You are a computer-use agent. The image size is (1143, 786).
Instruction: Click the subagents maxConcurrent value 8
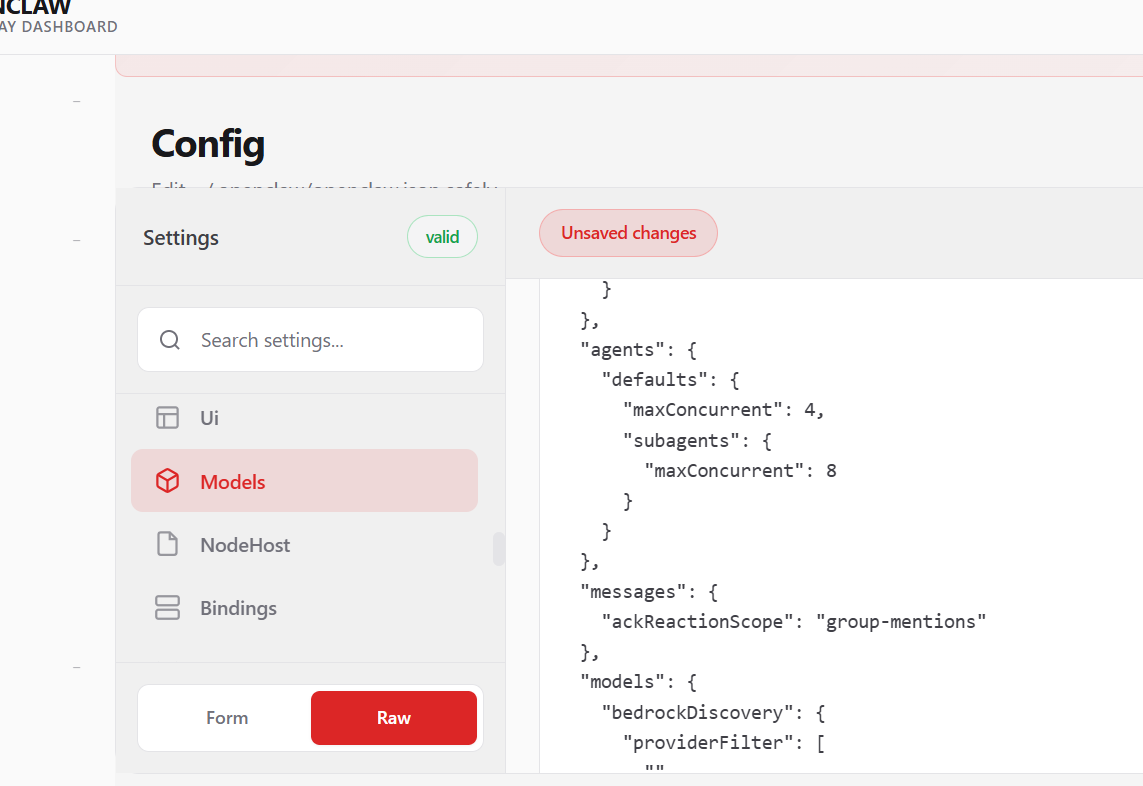click(831, 470)
